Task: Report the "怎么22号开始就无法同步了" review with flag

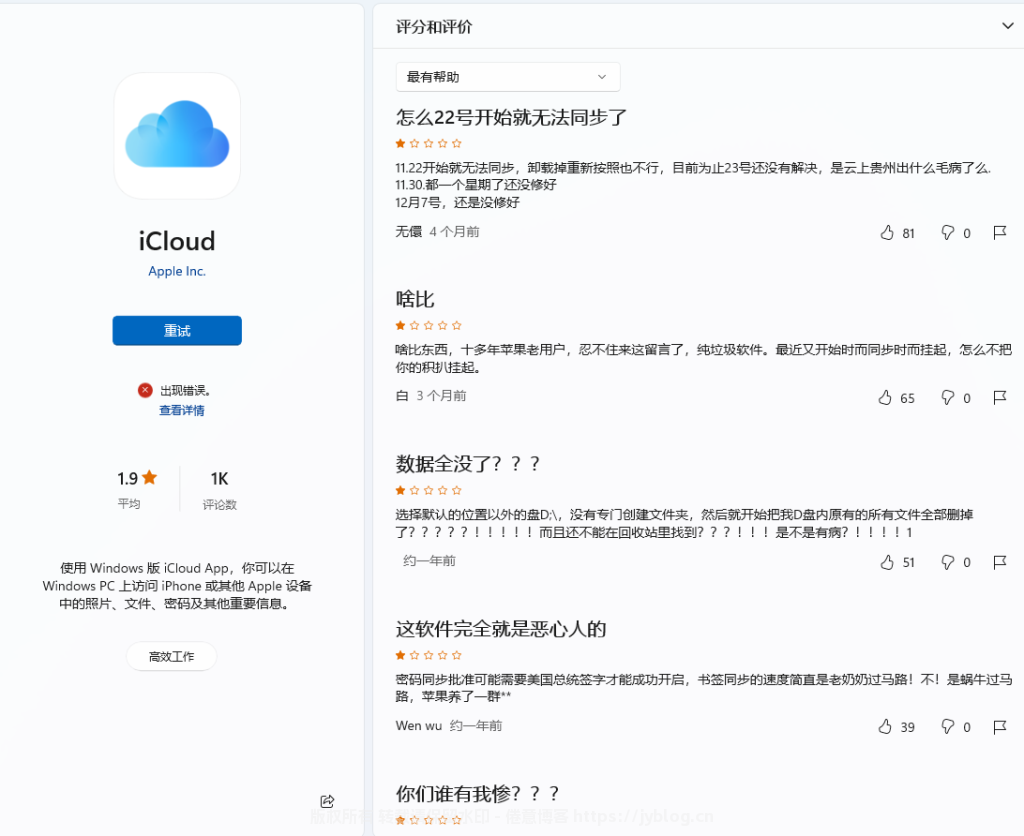Action: [999, 233]
